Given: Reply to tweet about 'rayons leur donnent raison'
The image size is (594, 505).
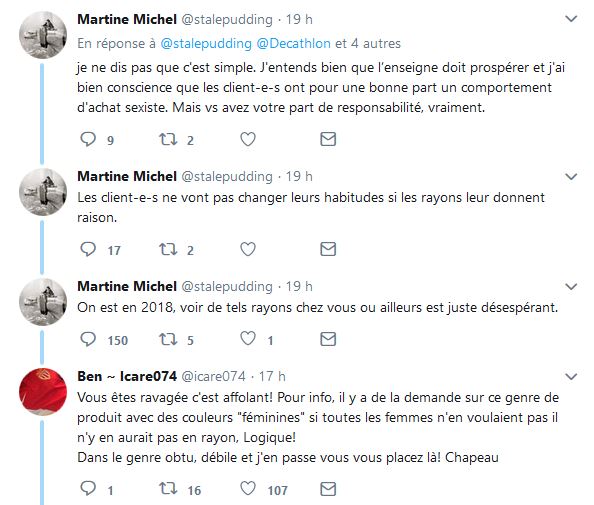Looking at the screenshot, I should pos(88,249).
